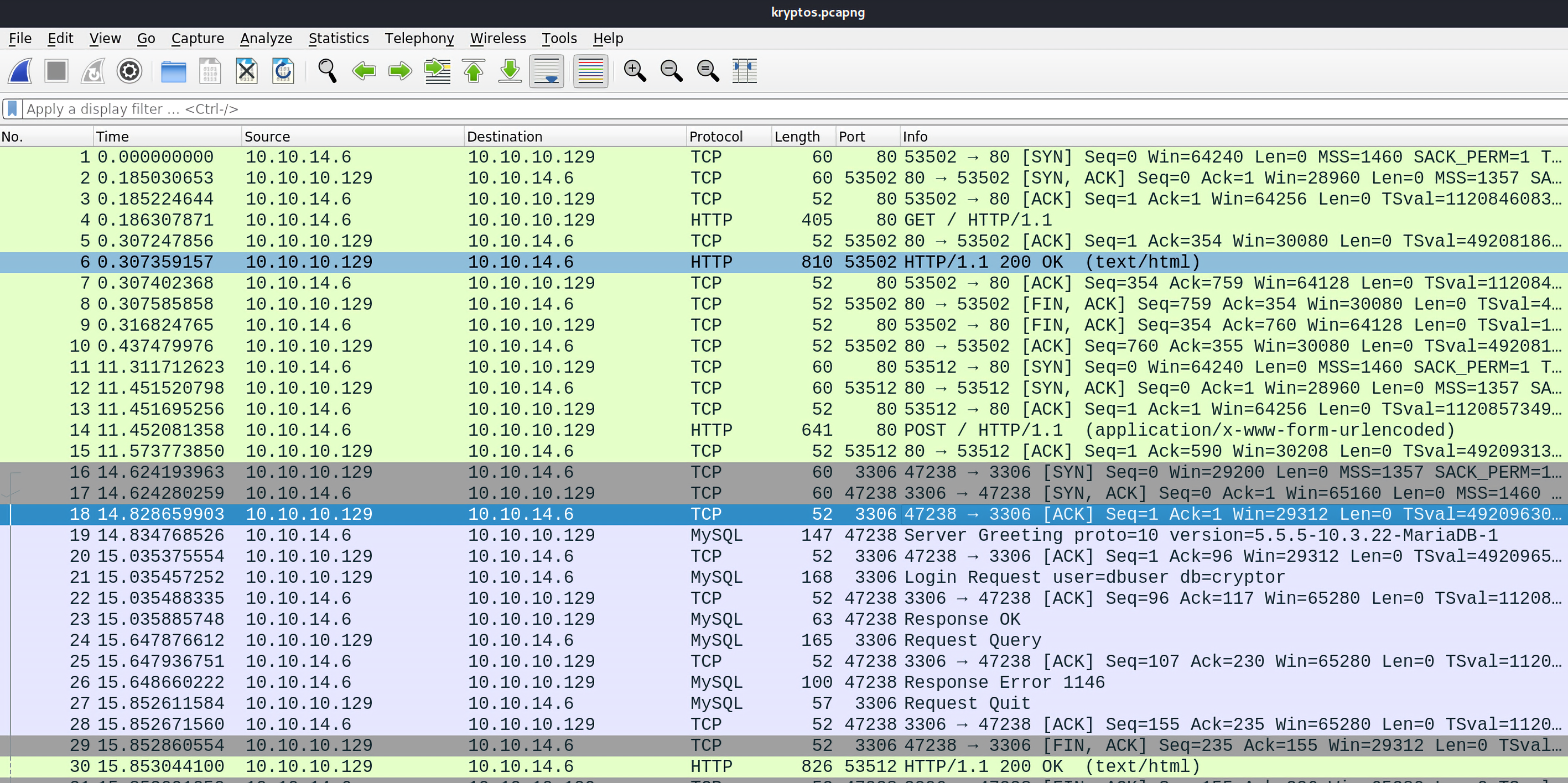Viewport: 1568px width, 783px height.
Task: Reload this capture file icon
Action: pos(283,71)
